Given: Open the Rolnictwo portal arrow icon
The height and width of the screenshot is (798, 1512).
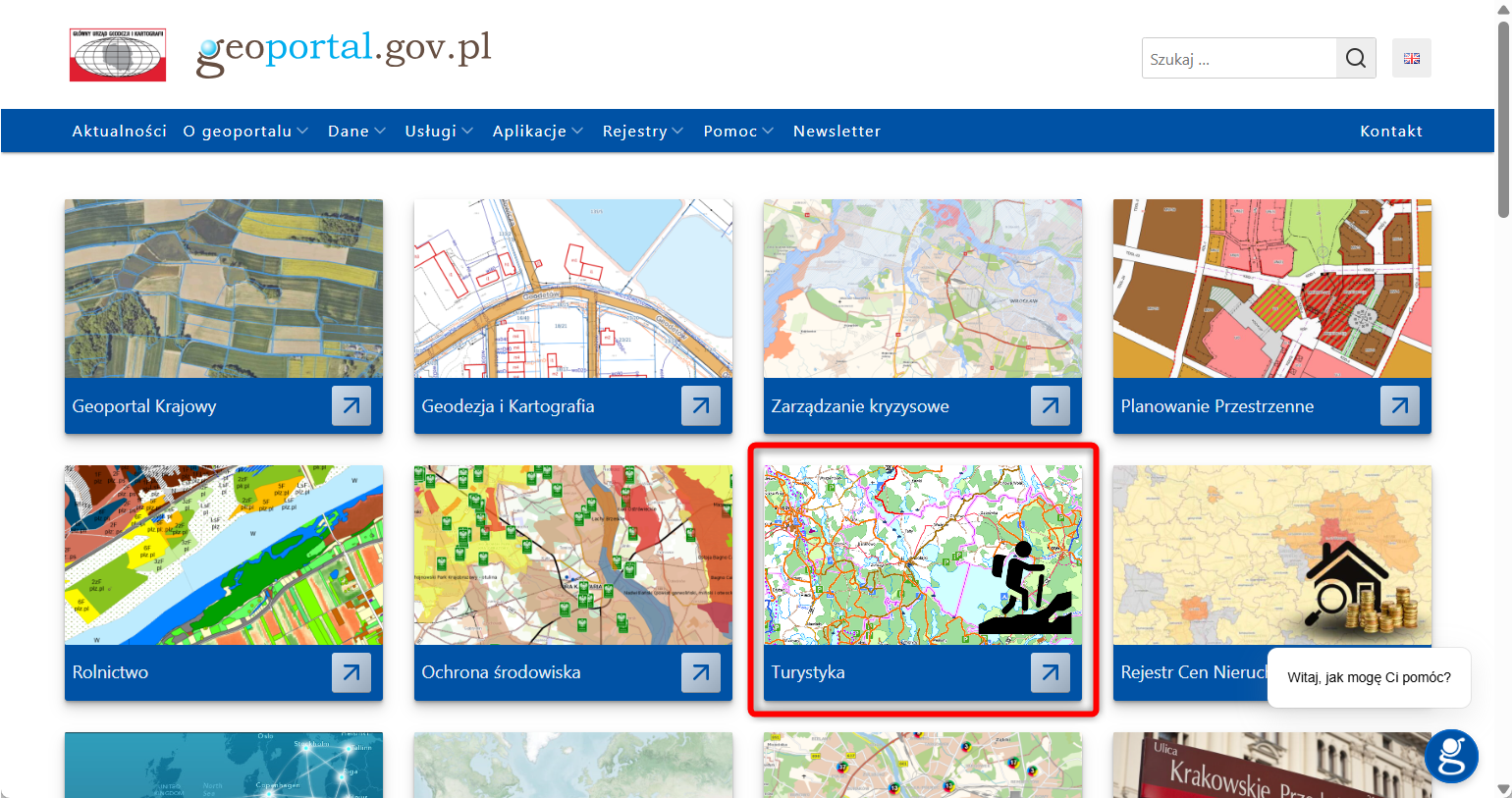Looking at the screenshot, I should click(x=351, y=672).
